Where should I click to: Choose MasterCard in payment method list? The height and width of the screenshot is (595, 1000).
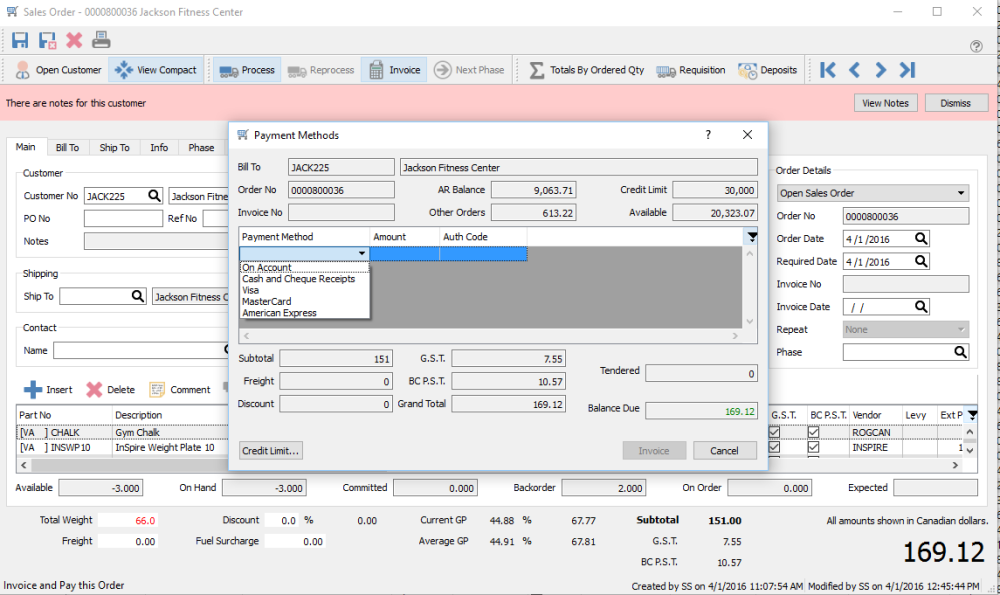pos(266,301)
